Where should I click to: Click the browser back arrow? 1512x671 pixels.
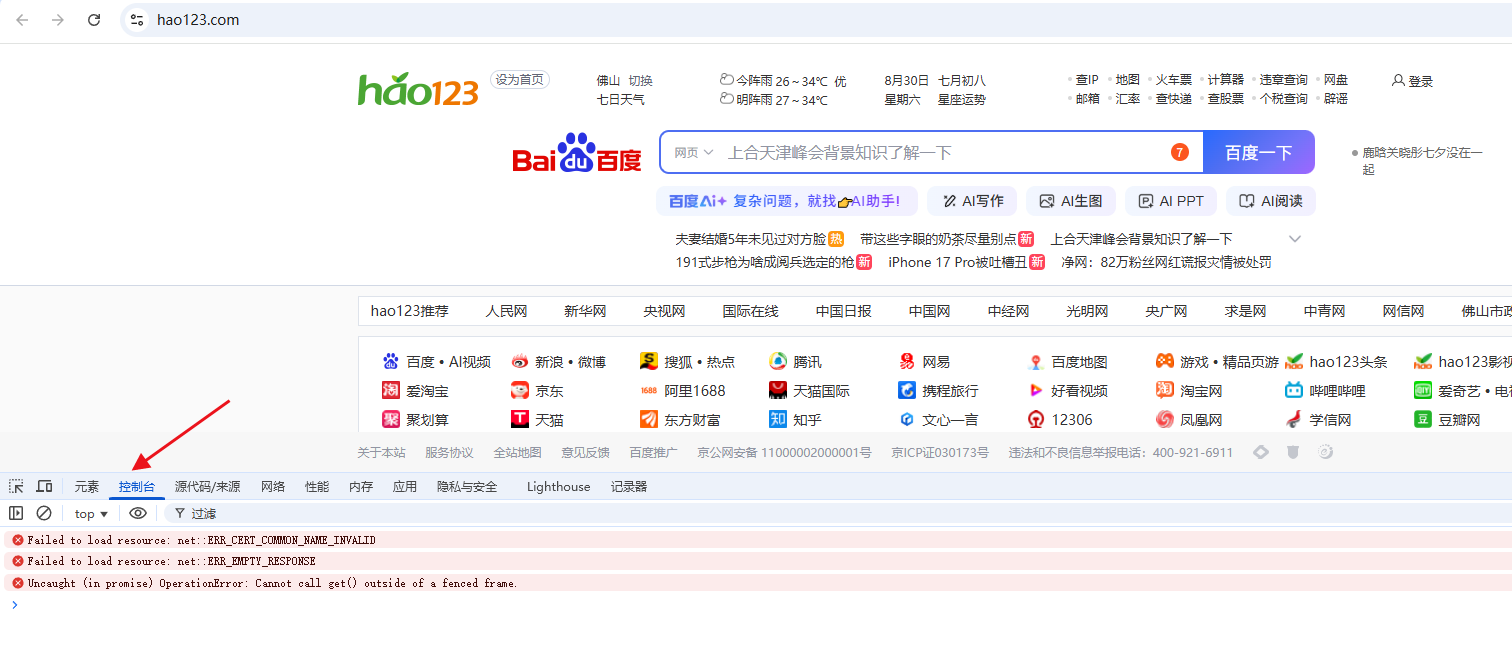[22, 20]
